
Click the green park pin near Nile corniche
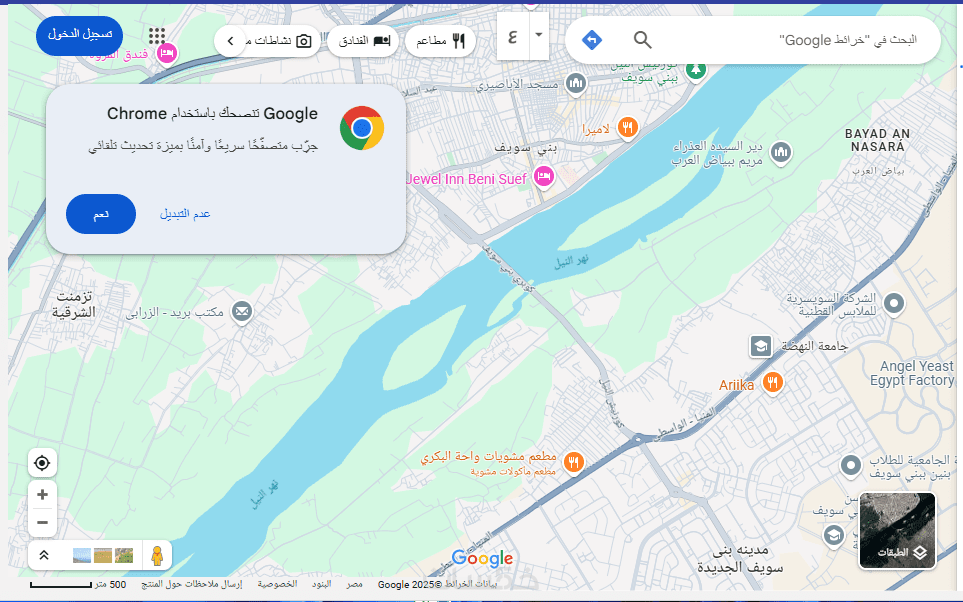(695, 69)
